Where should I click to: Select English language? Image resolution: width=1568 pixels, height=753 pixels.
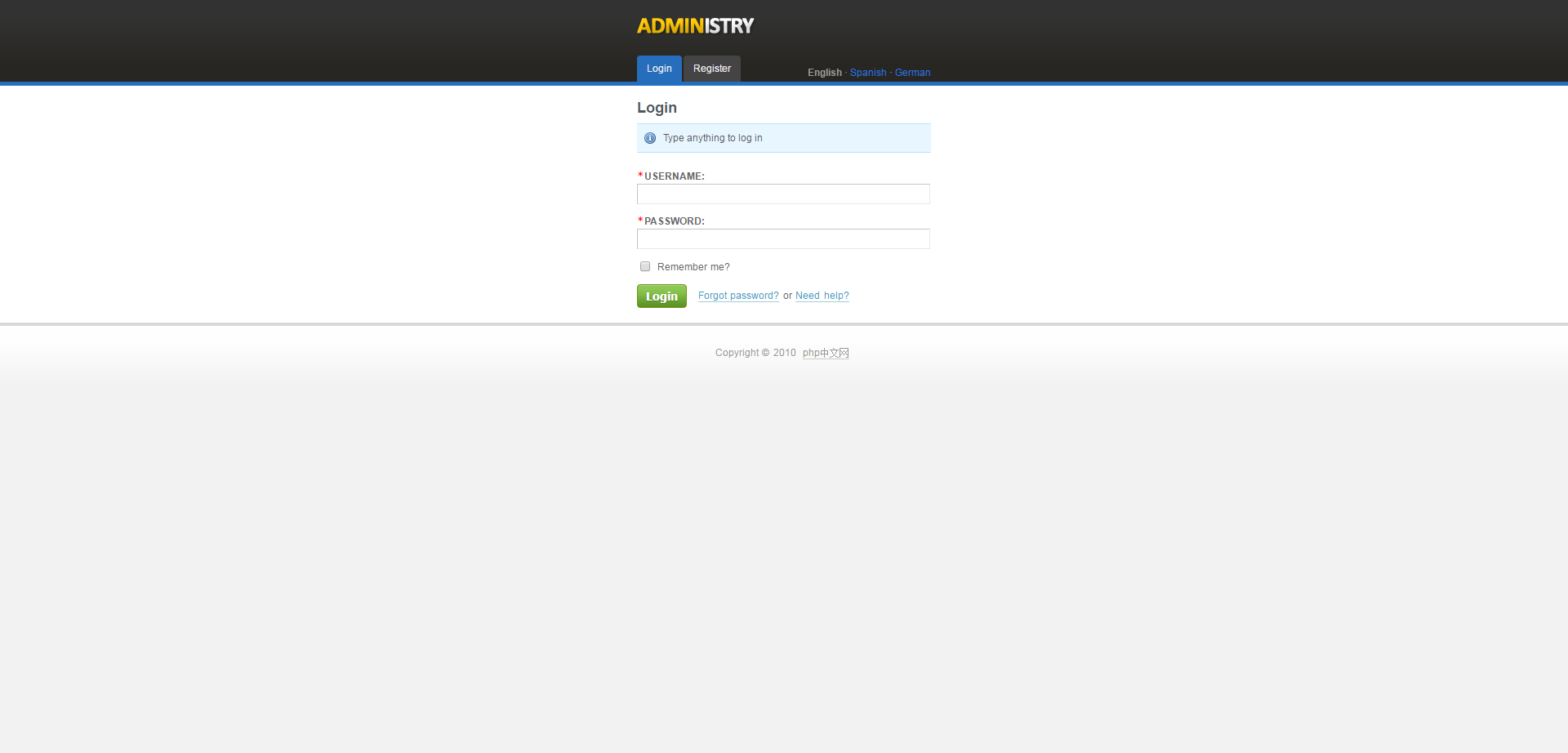coord(825,73)
